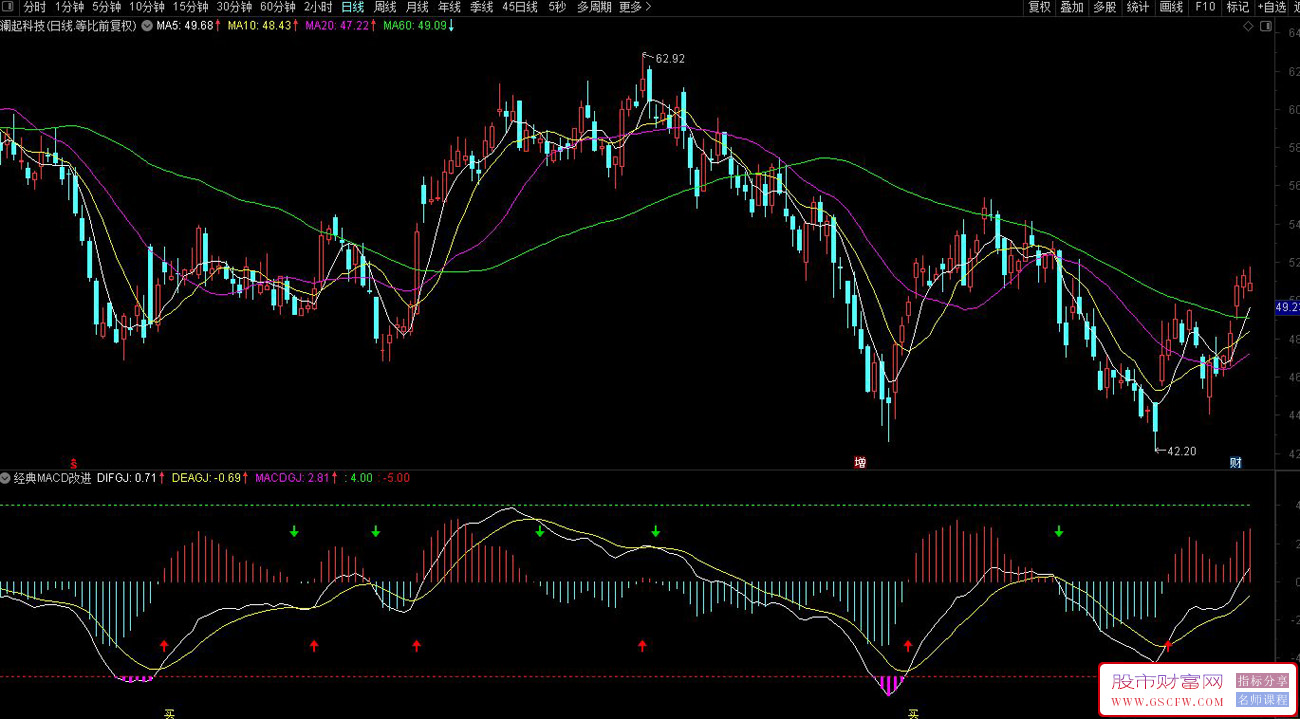Click the red $ event marker

point(74,464)
